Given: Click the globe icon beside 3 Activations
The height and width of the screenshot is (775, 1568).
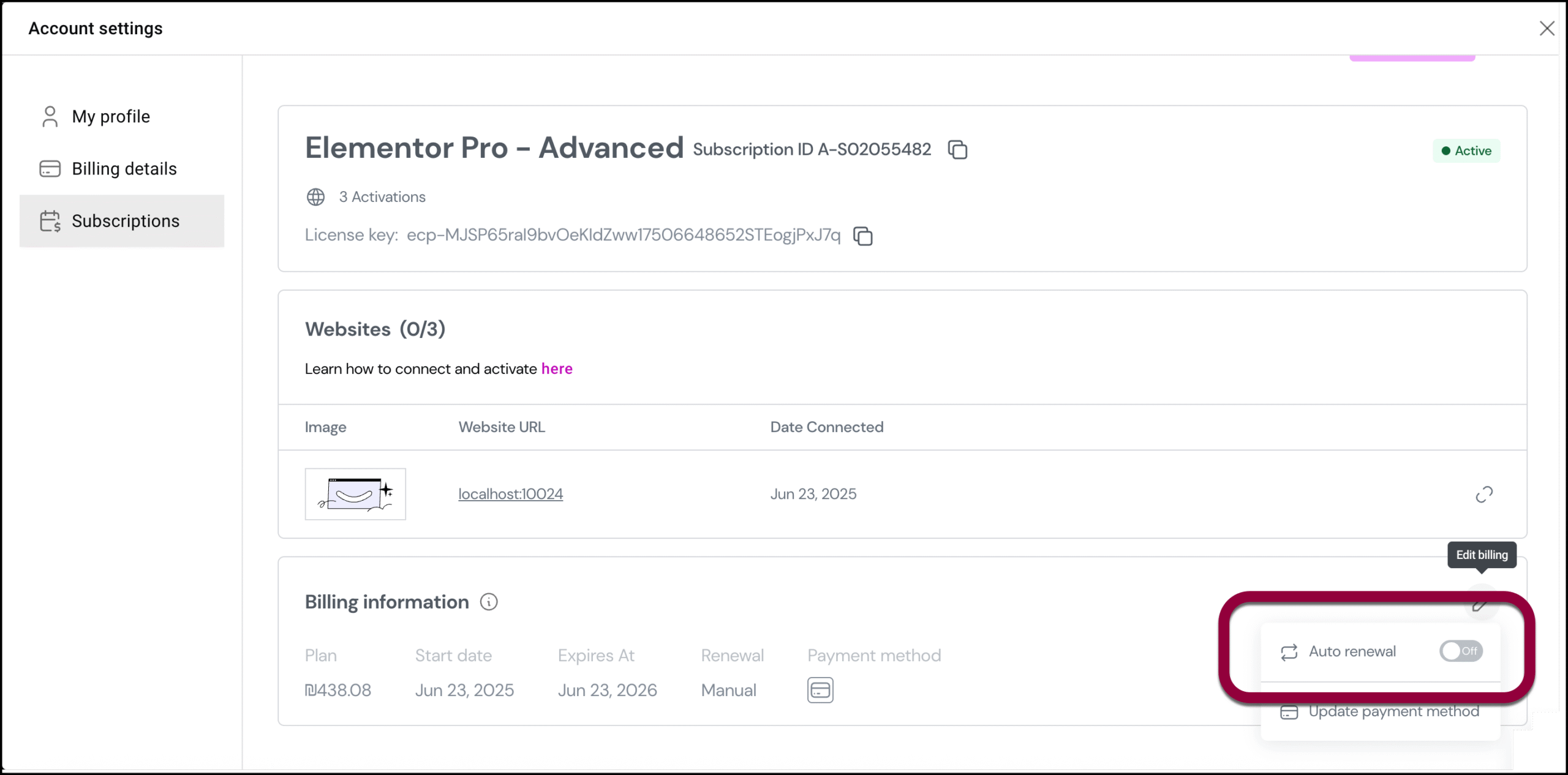Looking at the screenshot, I should pyautogui.click(x=315, y=197).
